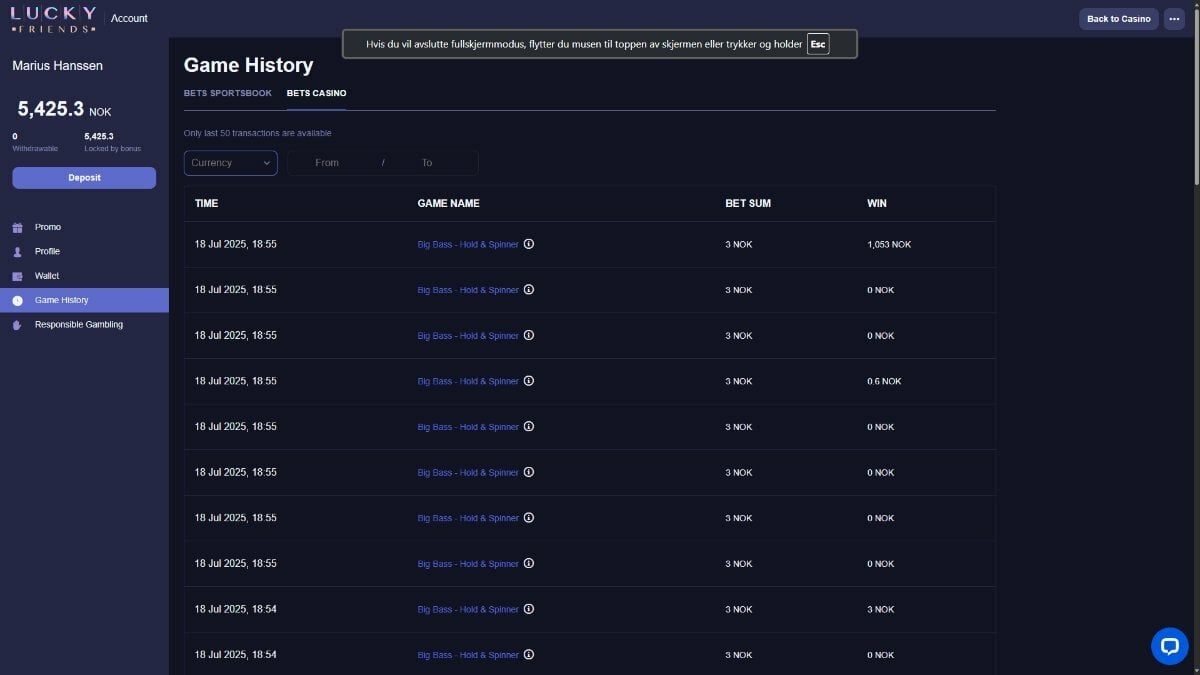Click info icon on the 1,053 NOK win row

point(529,244)
